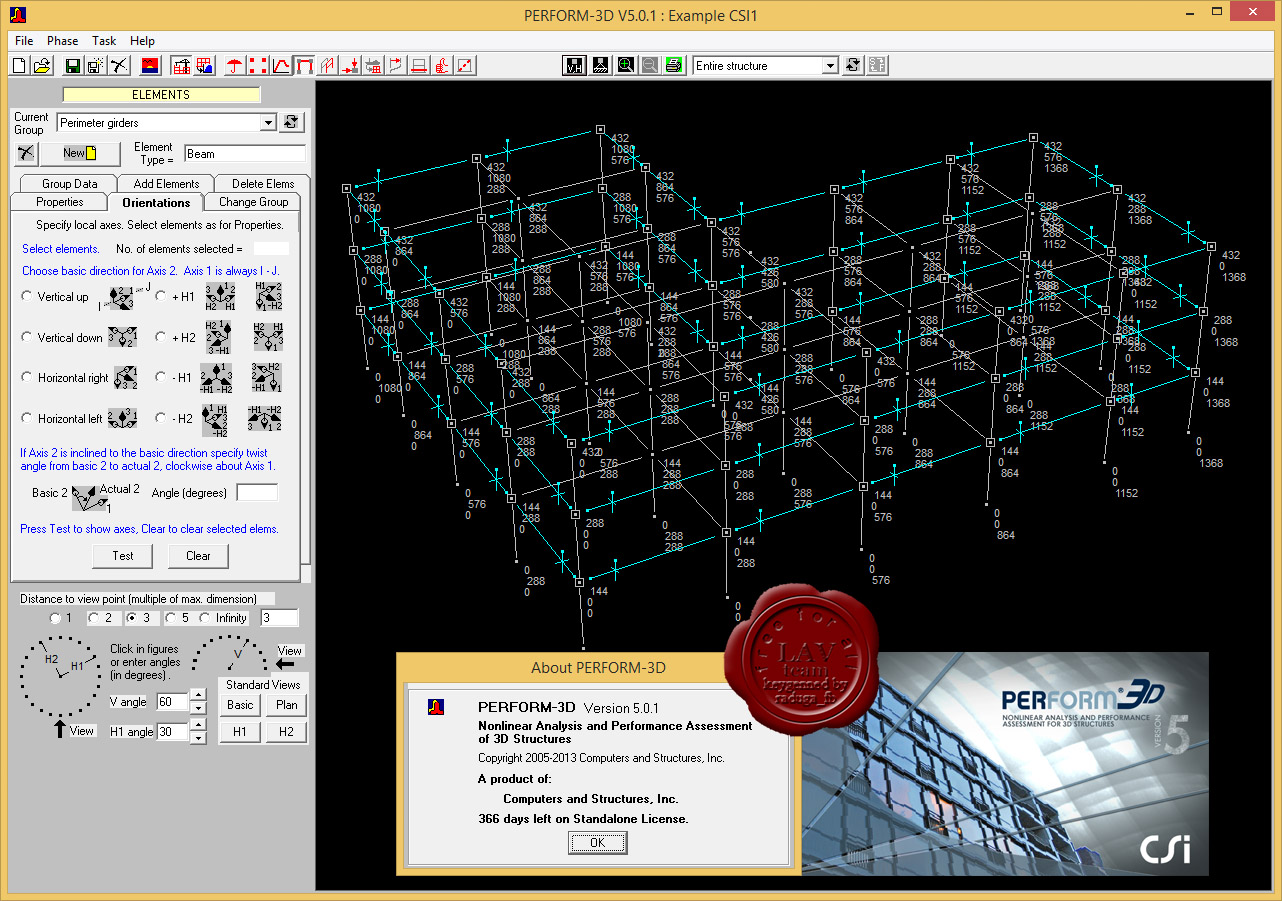1282x901 pixels.
Task: Click the red building frame modeling icon
Action: [x=181, y=66]
